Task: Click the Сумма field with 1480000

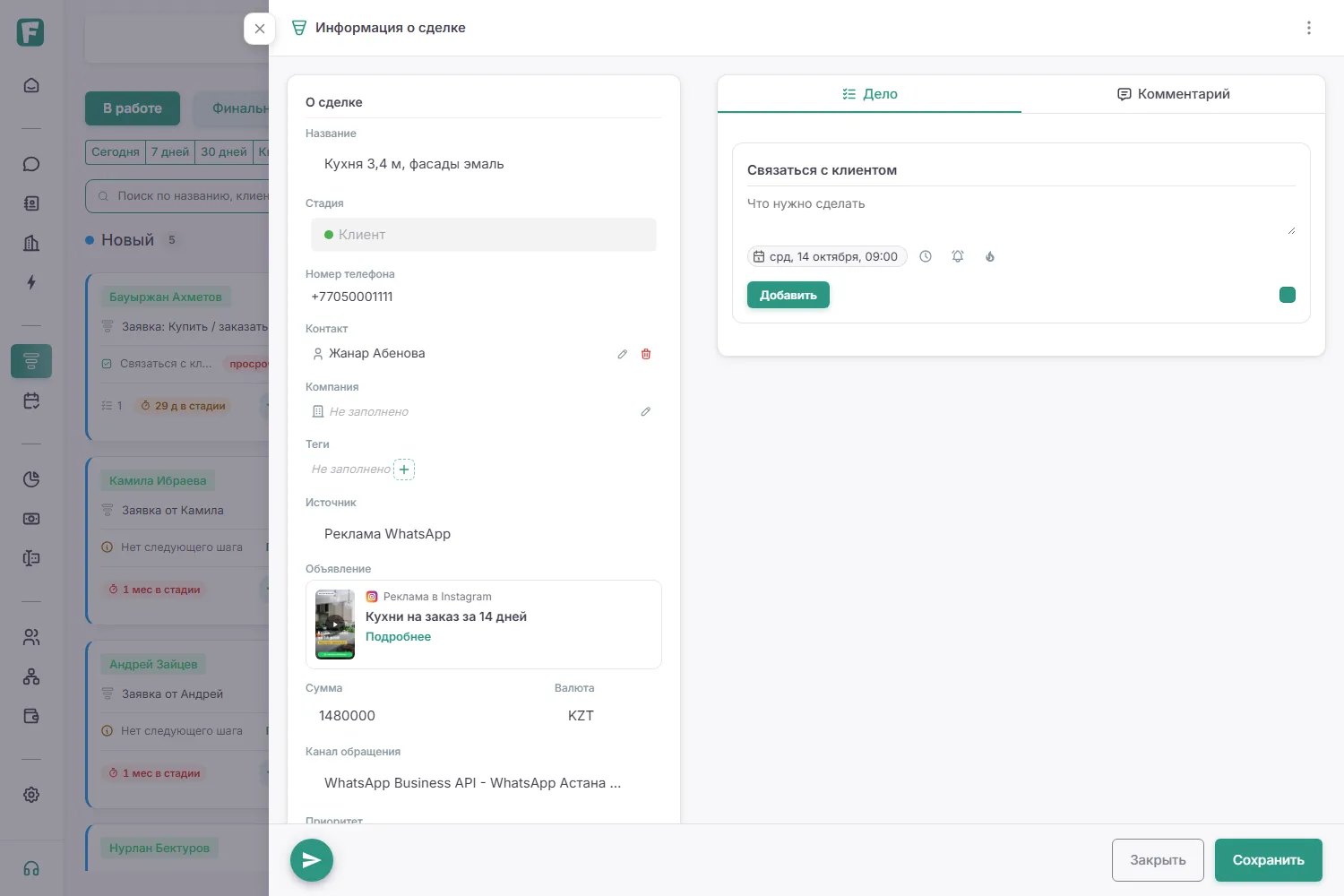Action: click(x=421, y=716)
